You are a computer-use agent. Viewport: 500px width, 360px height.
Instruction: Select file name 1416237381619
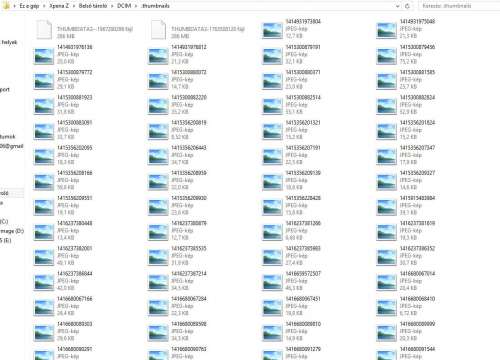(x=417, y=223)
